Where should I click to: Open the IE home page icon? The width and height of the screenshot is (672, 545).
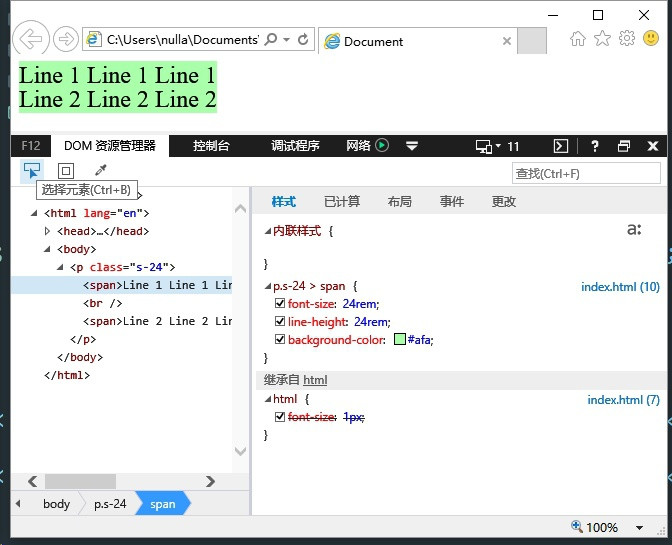577,39
